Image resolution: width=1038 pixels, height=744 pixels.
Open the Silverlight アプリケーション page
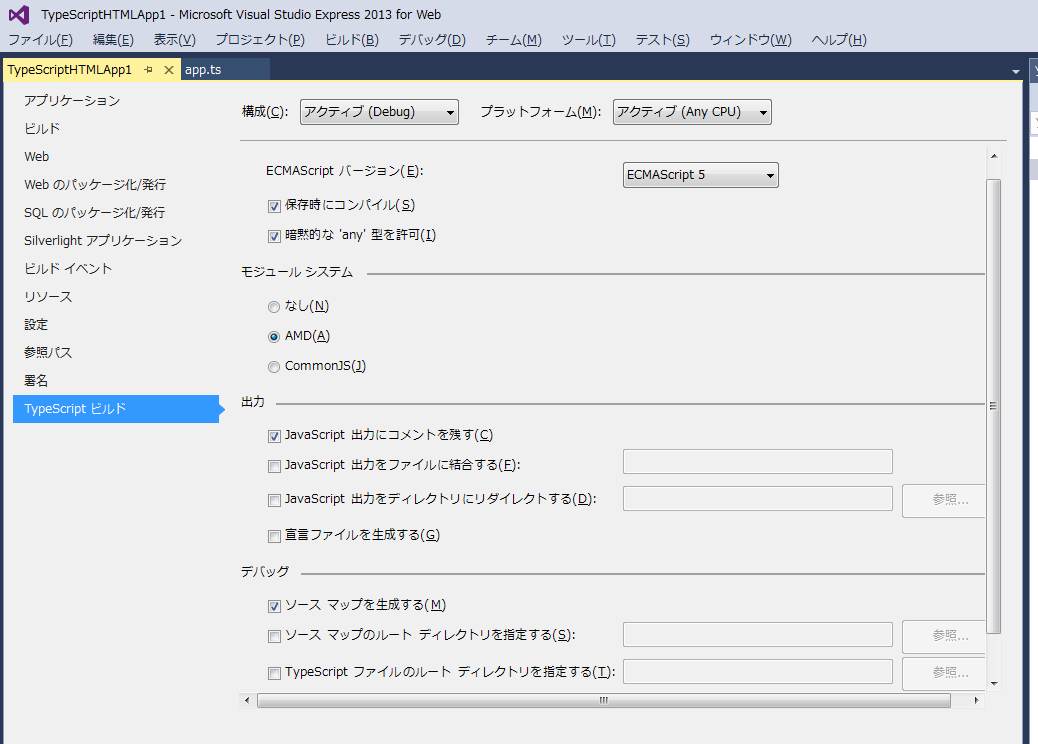click(x=103, y=241)
